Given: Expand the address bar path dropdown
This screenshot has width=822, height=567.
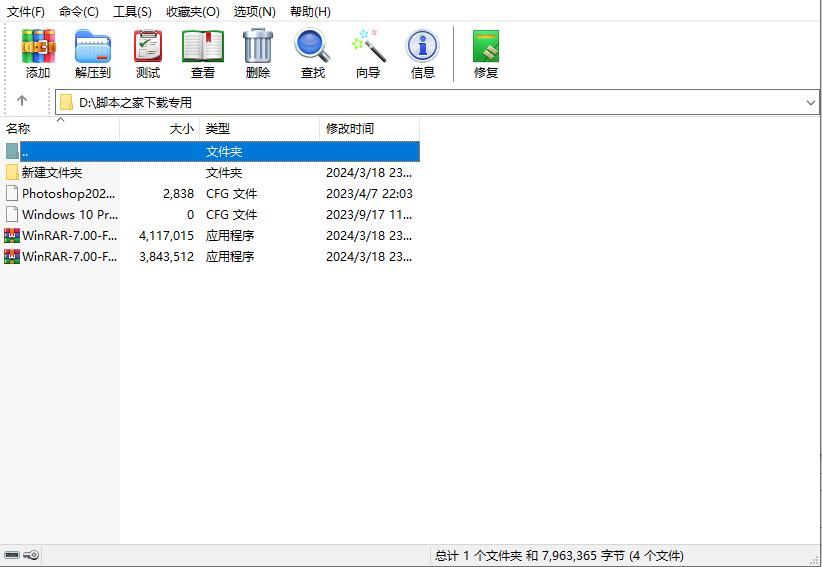Looking at the screenshot, I should point(810,102).
